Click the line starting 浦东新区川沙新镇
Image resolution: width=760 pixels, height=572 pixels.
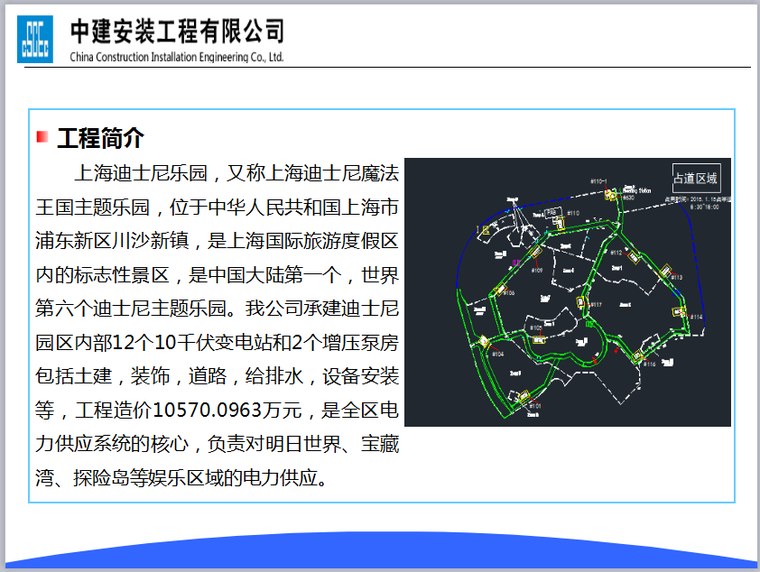(x=217, y=241)
